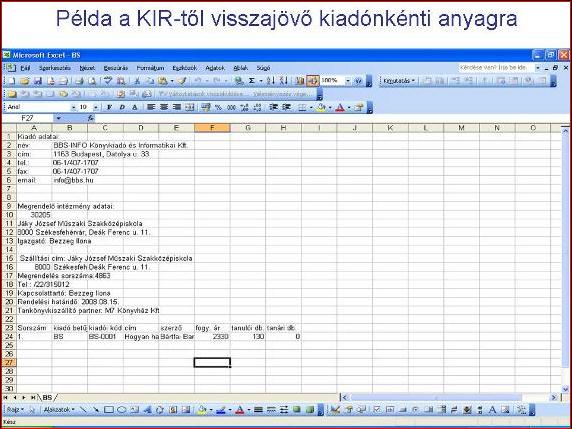Select the cell containing BS-0001

pos(105,336)
